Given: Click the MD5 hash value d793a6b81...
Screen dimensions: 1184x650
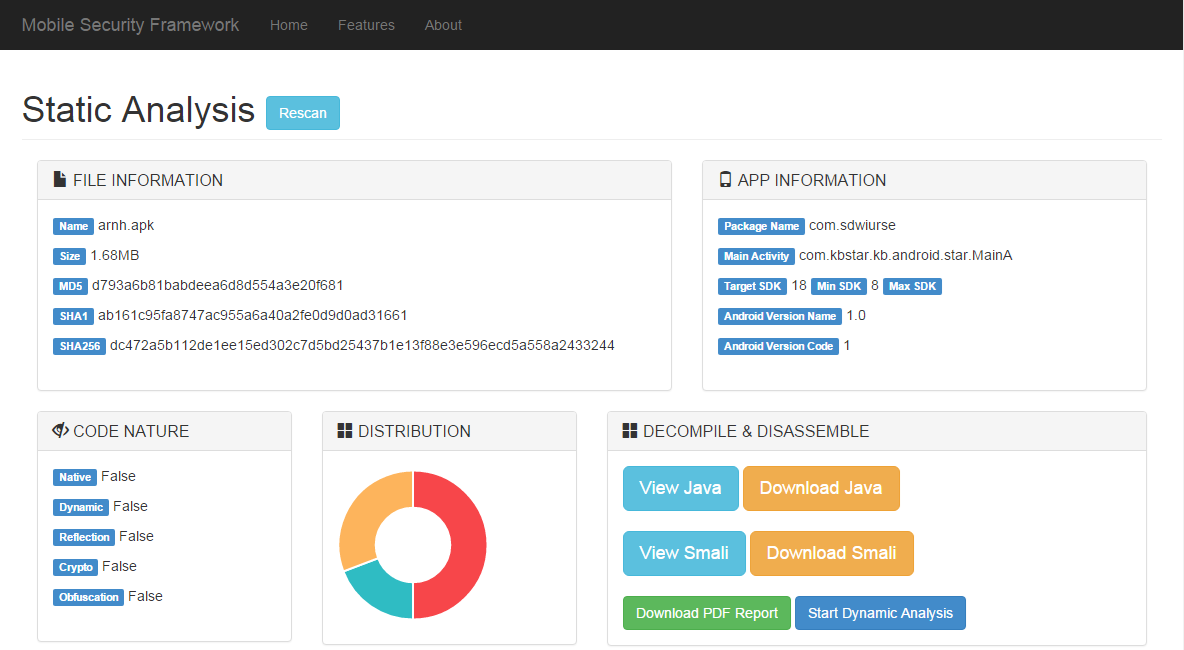Looking at the screenshot, I should point(217,285).
